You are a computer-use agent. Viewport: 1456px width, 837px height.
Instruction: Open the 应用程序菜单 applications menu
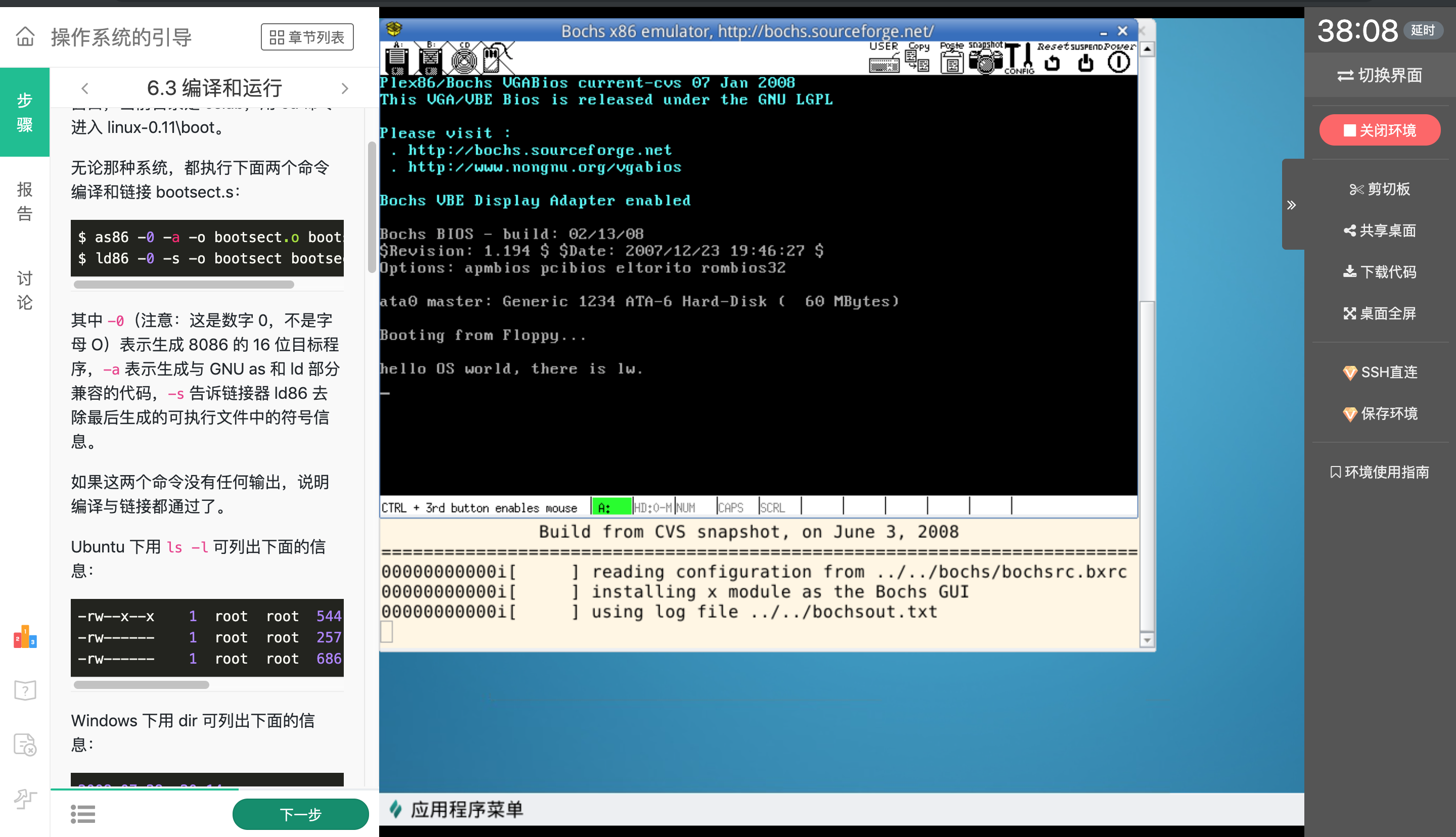pyautogui.click(x=457, y=809)
